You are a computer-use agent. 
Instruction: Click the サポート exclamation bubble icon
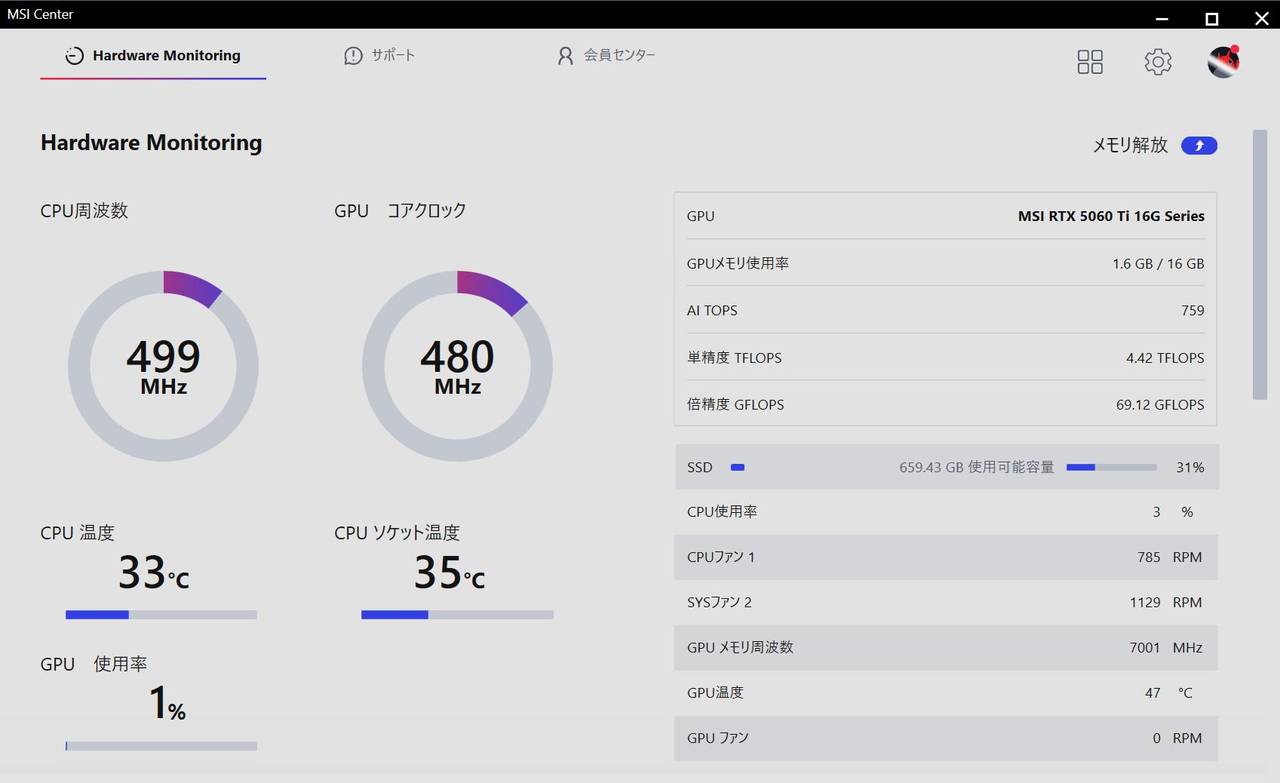(353, 56)
